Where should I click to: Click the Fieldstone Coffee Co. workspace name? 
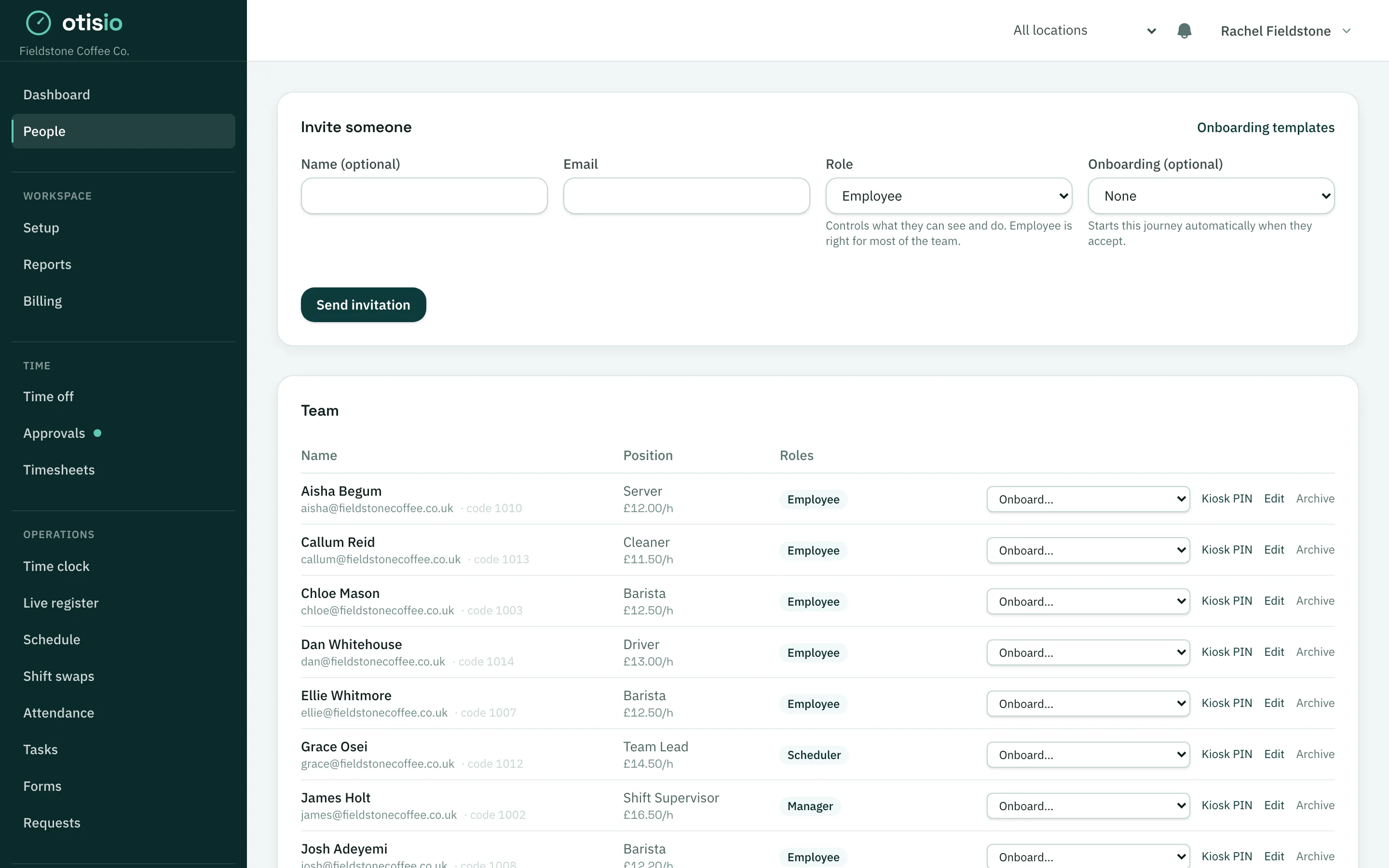tap(75, 51)
